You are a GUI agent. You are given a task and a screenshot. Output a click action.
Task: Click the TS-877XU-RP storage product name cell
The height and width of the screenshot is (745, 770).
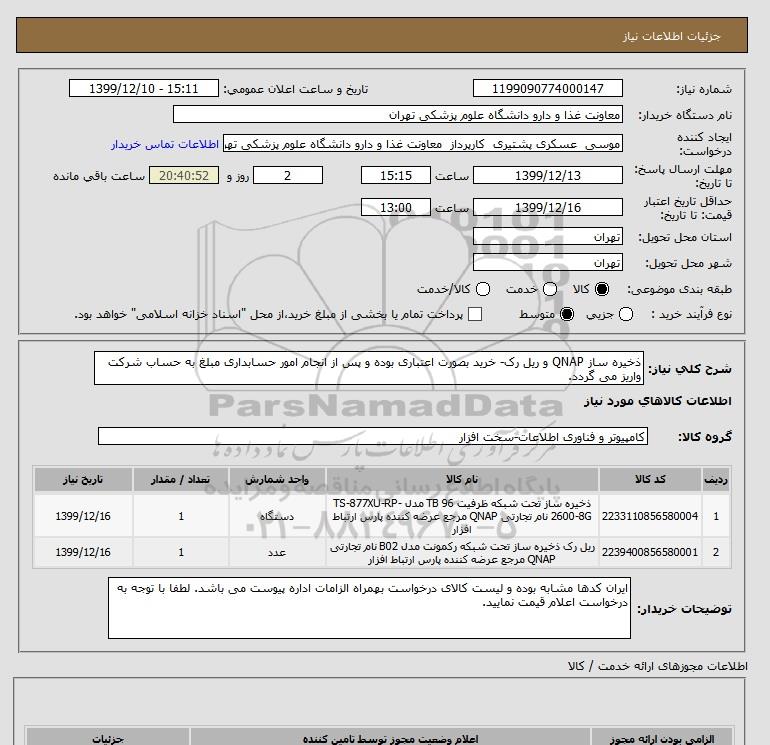462,516
